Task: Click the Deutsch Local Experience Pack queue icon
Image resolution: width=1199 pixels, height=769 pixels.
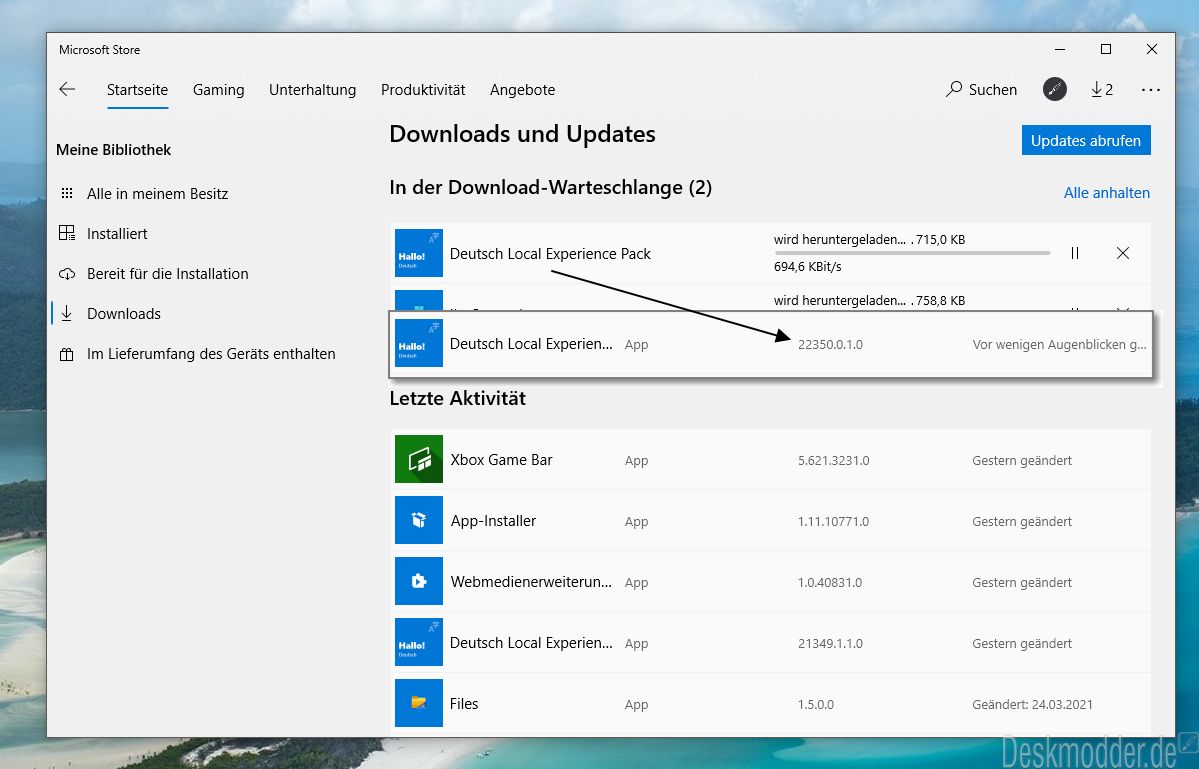Action: (x=418, y=253)
